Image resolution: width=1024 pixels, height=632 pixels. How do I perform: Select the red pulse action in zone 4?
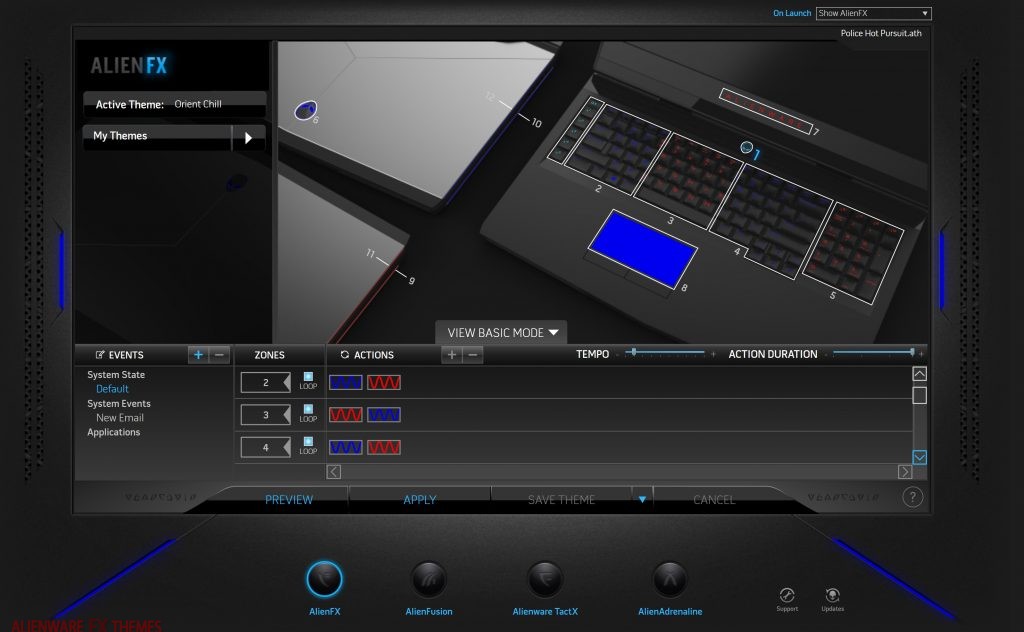tap(384, 447)
